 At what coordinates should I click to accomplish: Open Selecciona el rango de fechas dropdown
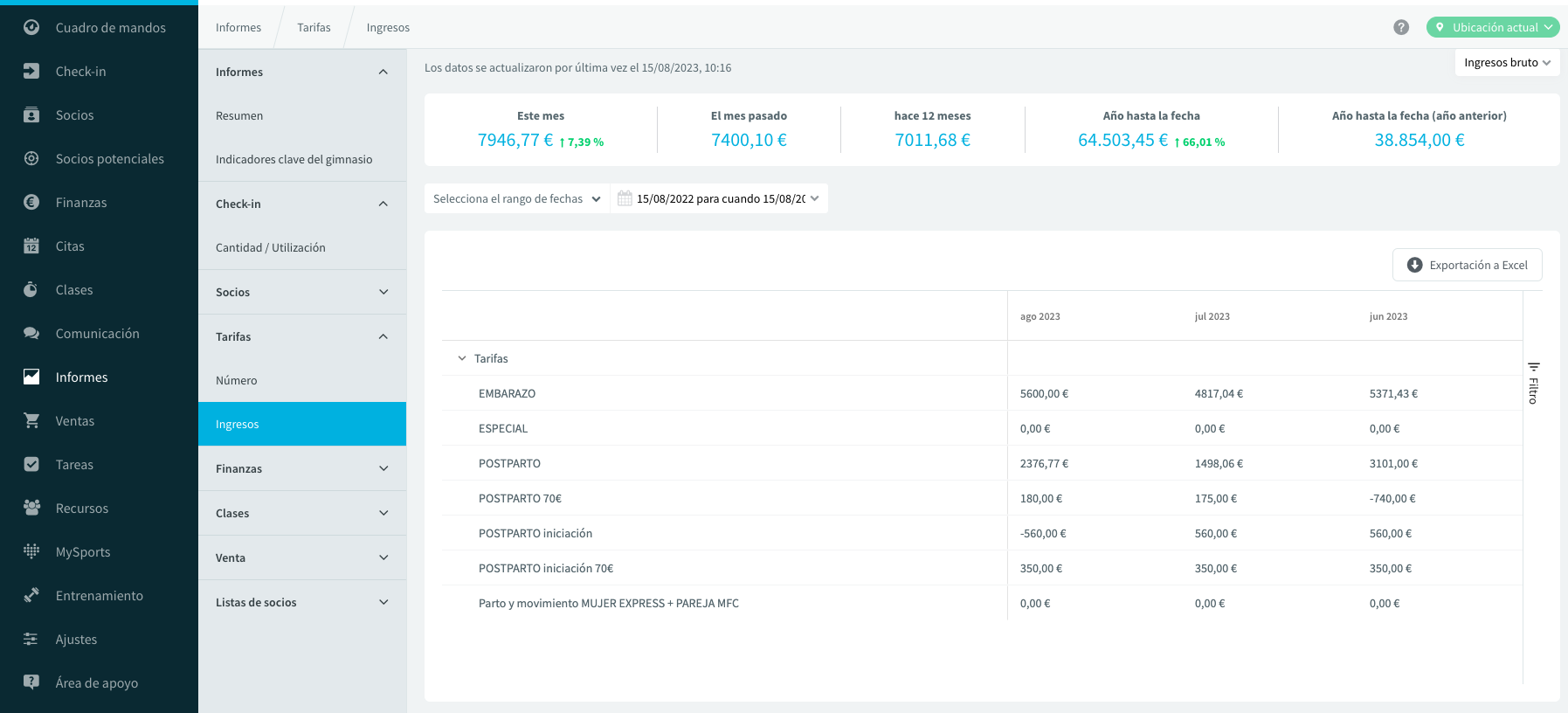(517, 198)
